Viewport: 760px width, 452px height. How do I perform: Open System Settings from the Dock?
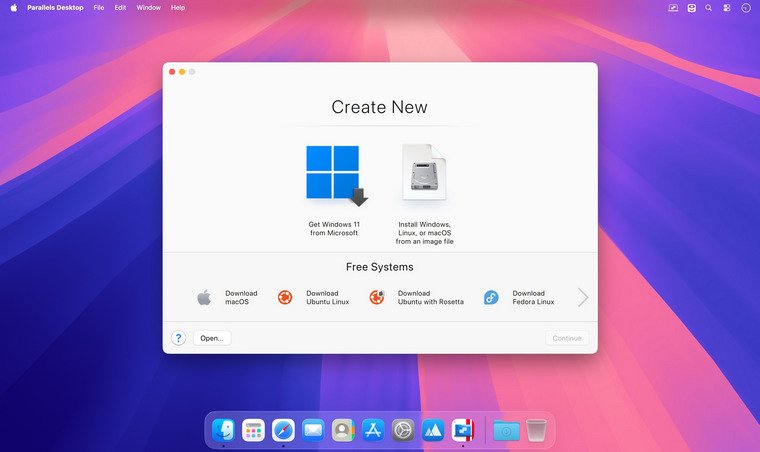[x=403, y=430]
